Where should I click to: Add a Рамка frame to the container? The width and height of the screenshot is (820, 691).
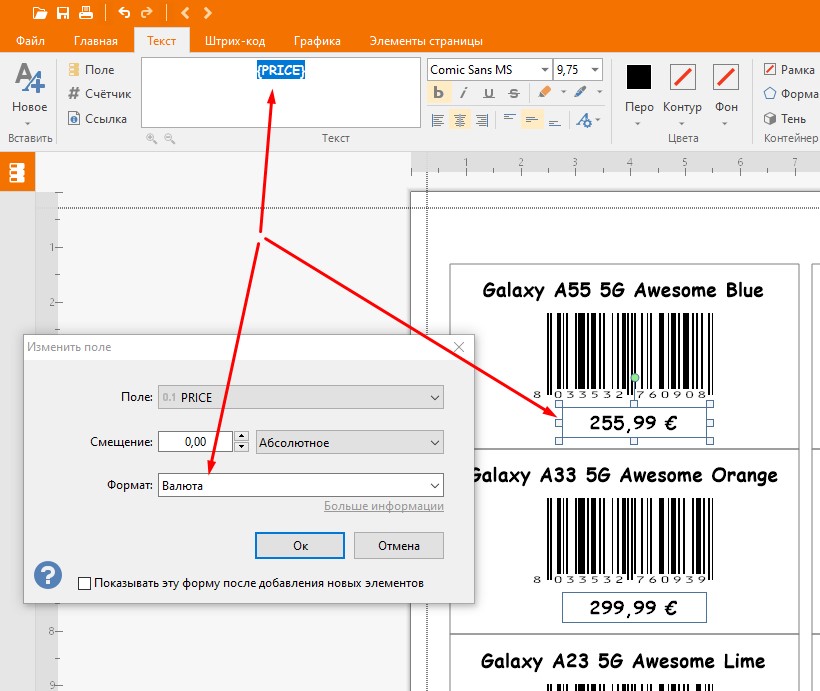coord(789,70)
